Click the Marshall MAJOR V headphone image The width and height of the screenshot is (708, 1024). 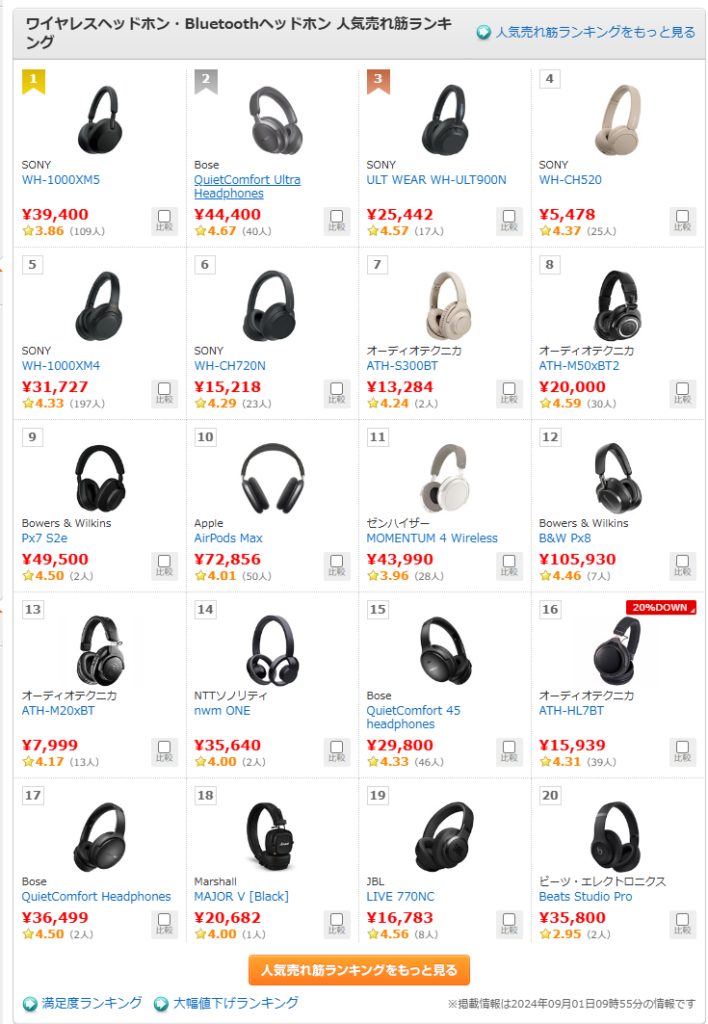pos(272,837)
